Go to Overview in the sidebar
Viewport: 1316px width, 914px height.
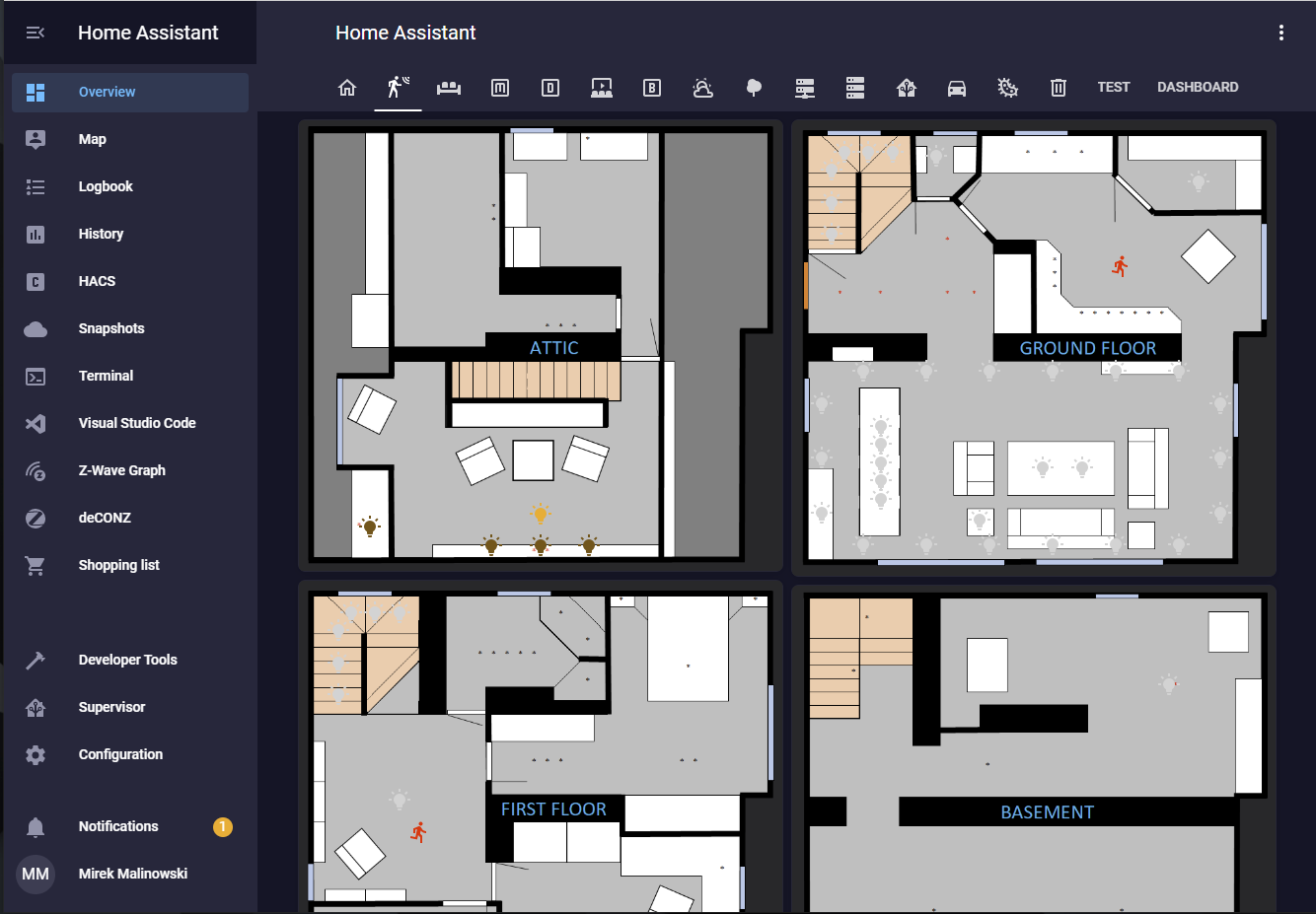[x=130, y=92]
